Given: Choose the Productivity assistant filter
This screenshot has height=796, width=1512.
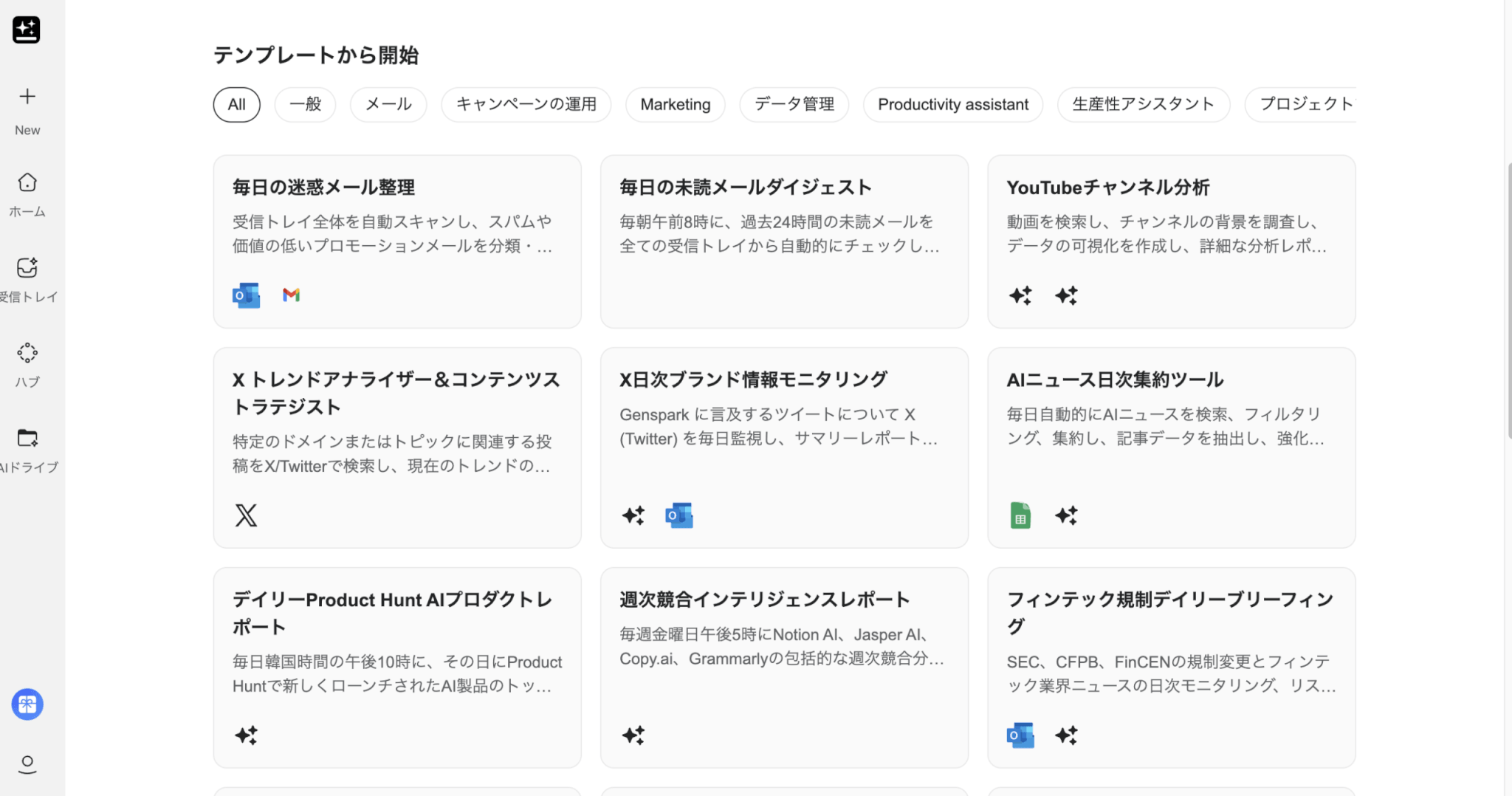Looking at the screenshot, I should [x=952, y=105].
